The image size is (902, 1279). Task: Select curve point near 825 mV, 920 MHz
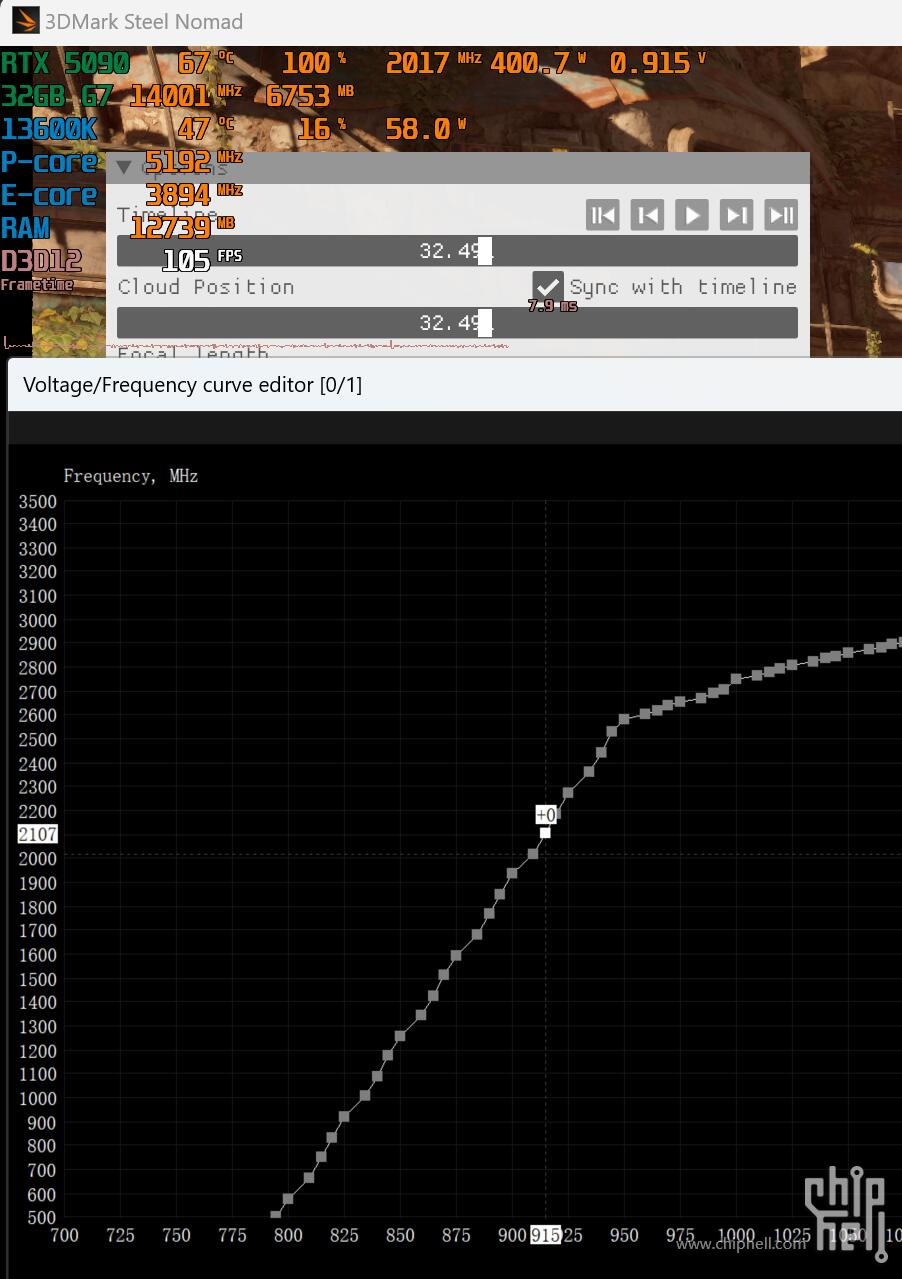pos(344,1117)
